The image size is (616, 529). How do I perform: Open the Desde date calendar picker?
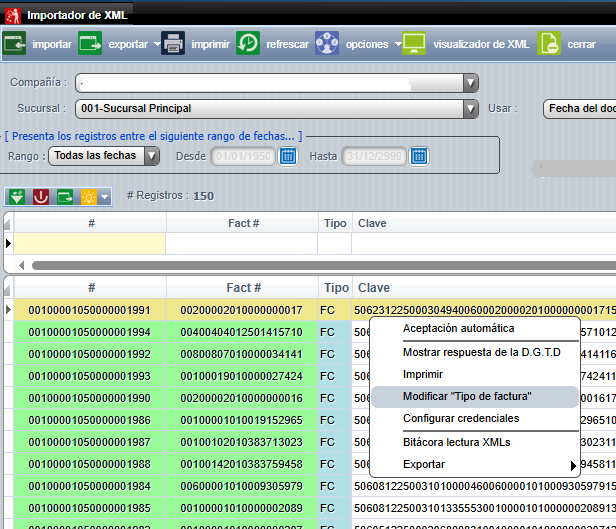288,155
